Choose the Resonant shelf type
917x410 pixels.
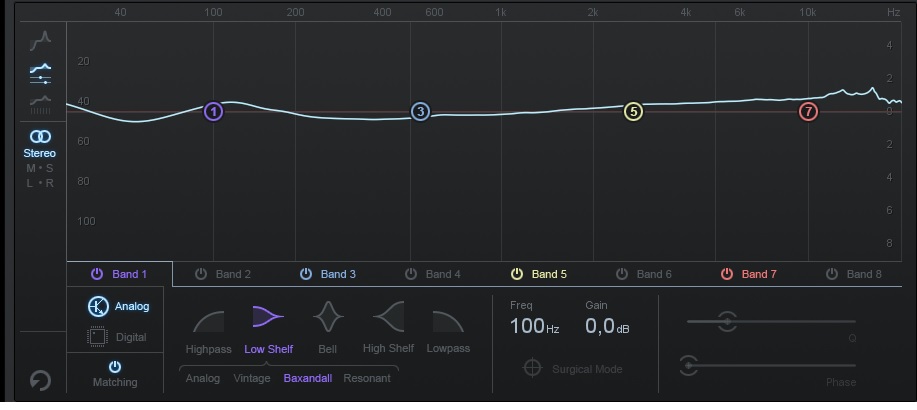[x=367, y=379]
